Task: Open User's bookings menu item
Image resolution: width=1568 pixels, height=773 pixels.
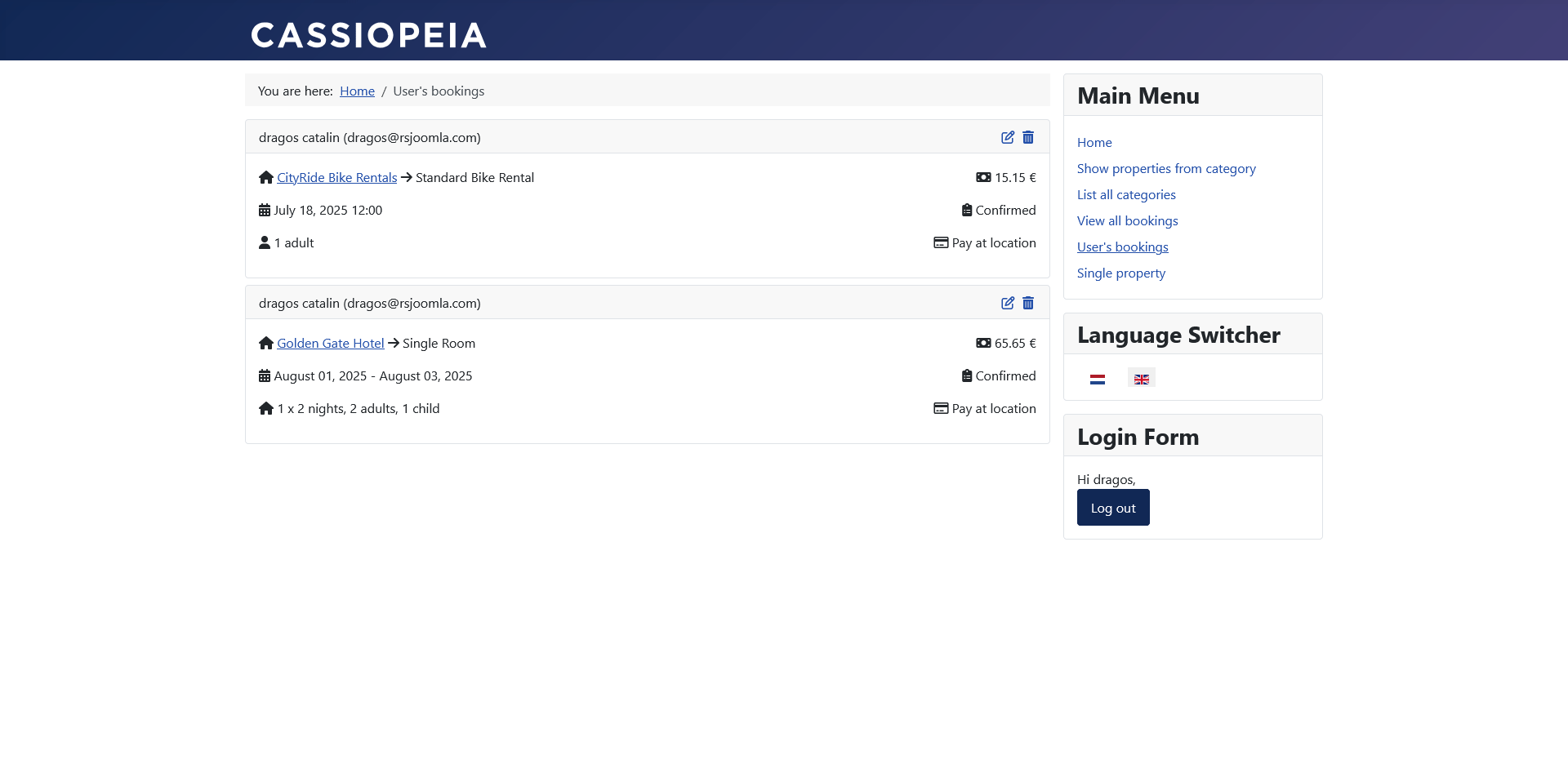Action: click(1122, 247)
